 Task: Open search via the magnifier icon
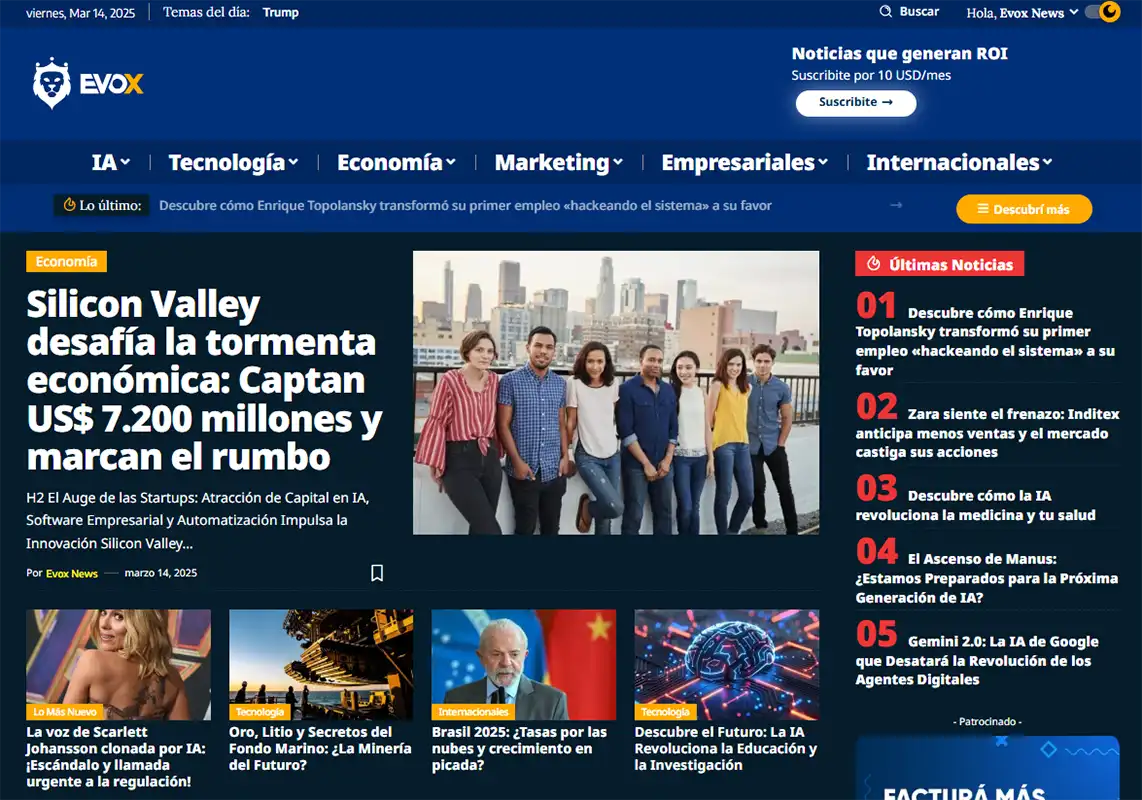pos(886,12)
